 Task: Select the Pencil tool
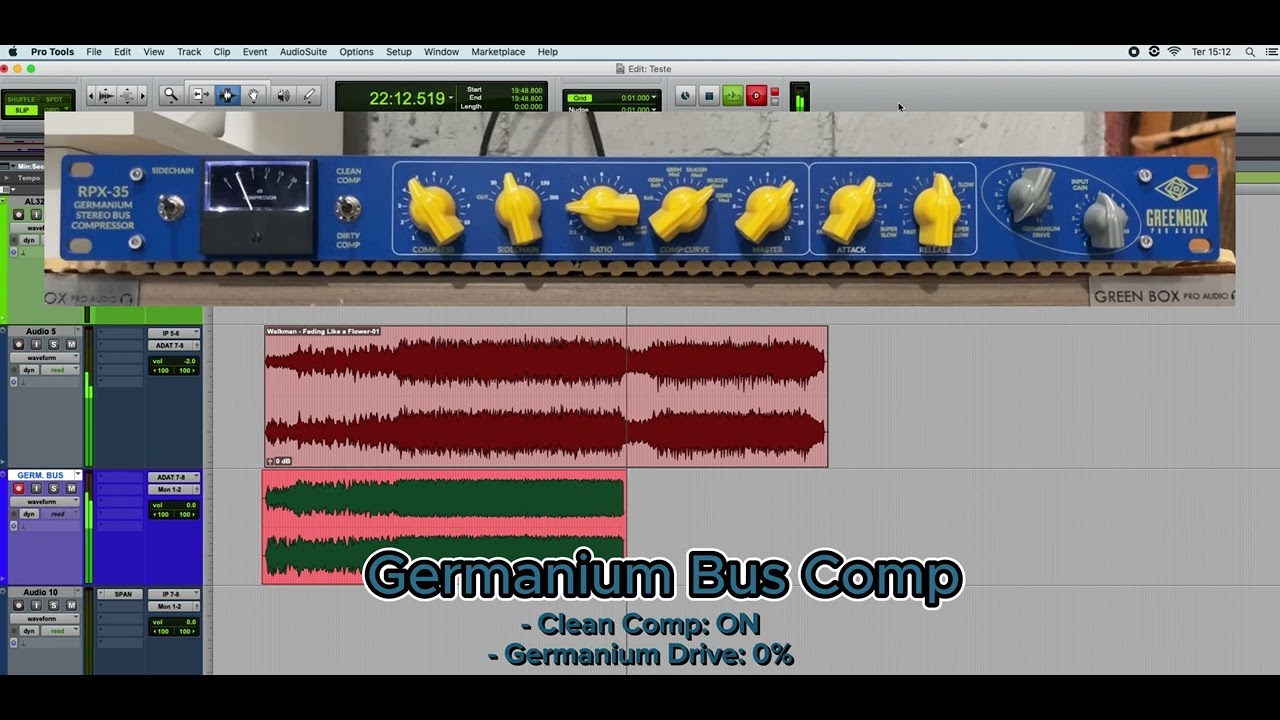[x=309, y=95]
